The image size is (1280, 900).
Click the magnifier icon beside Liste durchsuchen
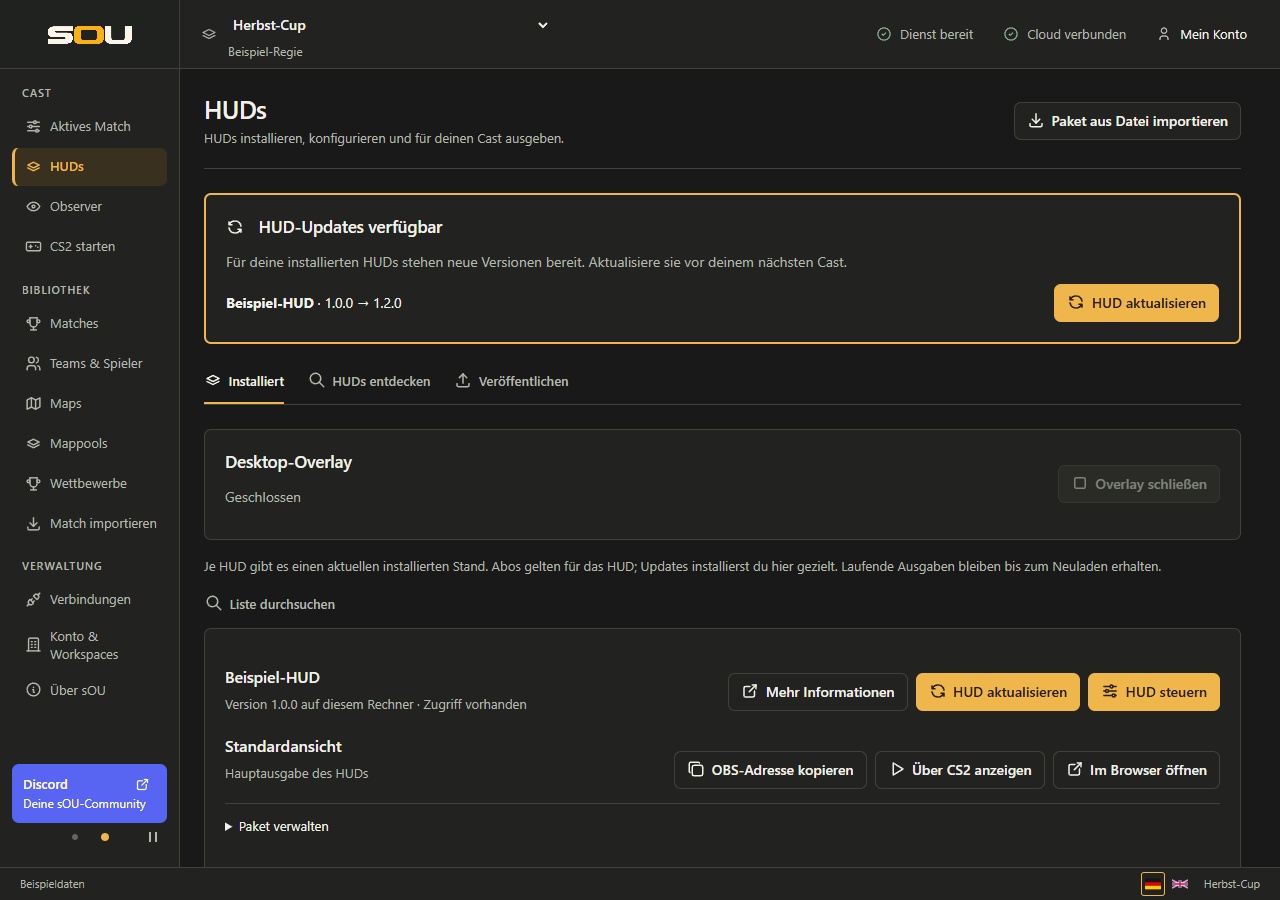(214, 604)
